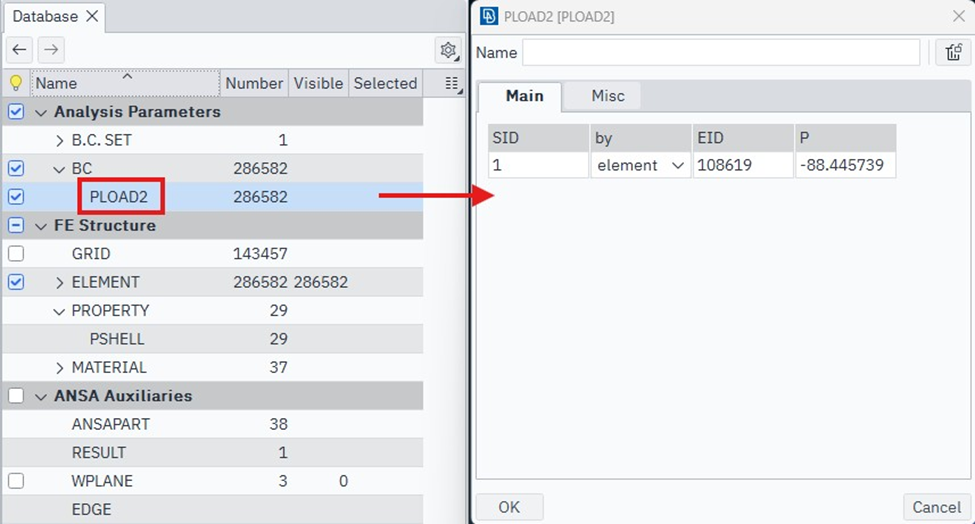
Task: Collapse the Analysis Parameters group
Action: click(x=41, y=113)
